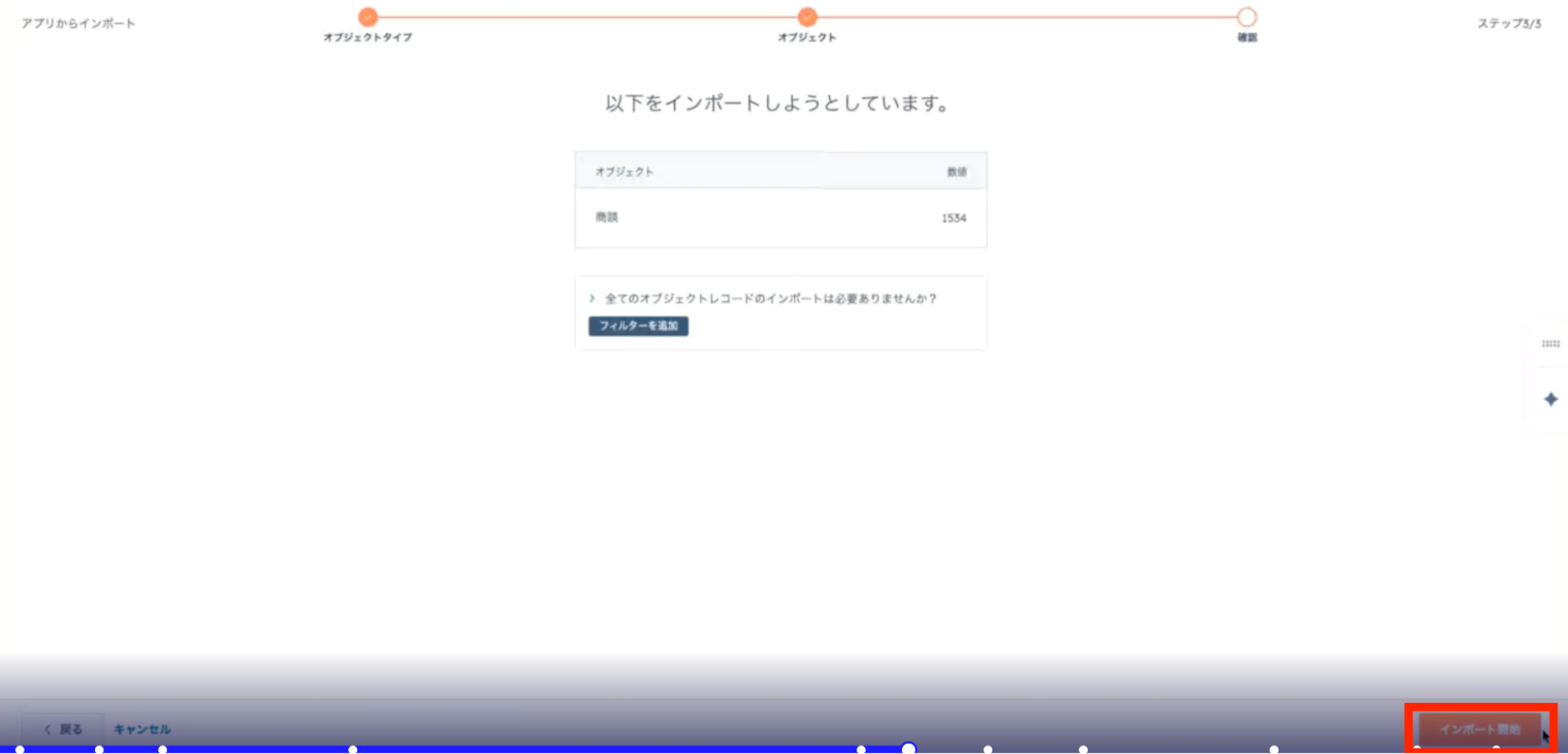The width and height of the screenshot is (1568, 754).
Task: Select the 商談 row in the table
Action: click(780, 217)
